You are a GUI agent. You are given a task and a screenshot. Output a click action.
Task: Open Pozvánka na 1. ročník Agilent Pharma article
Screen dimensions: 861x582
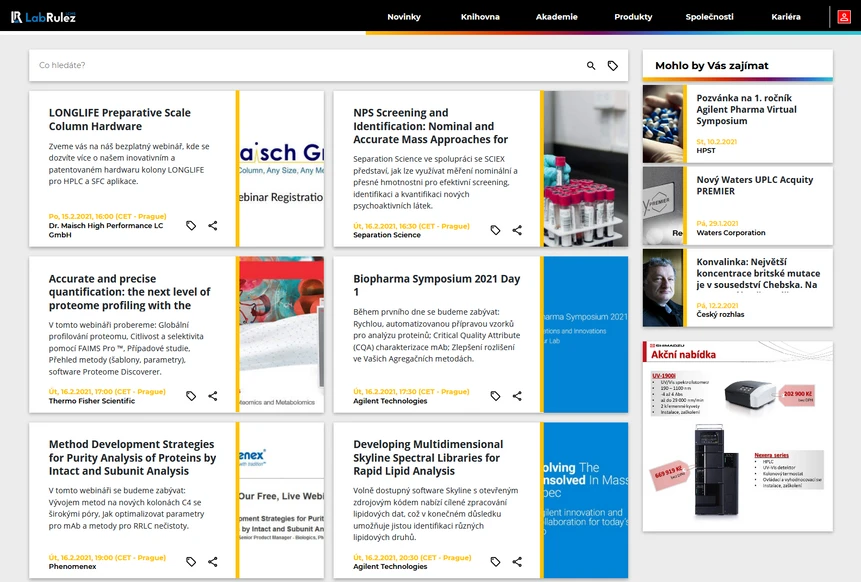(746, 109)
